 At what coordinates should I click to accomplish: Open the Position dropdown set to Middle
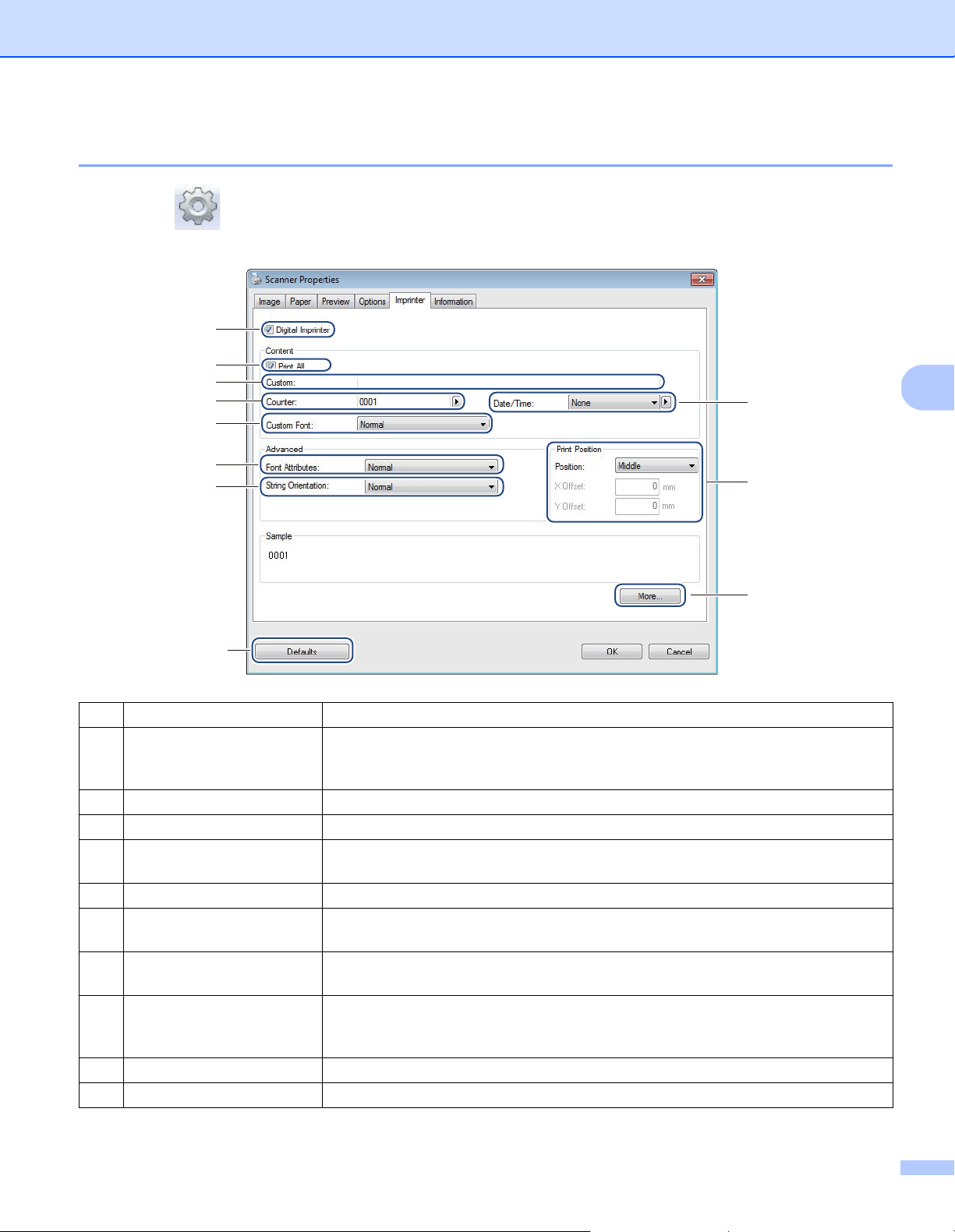pos(656,466)
